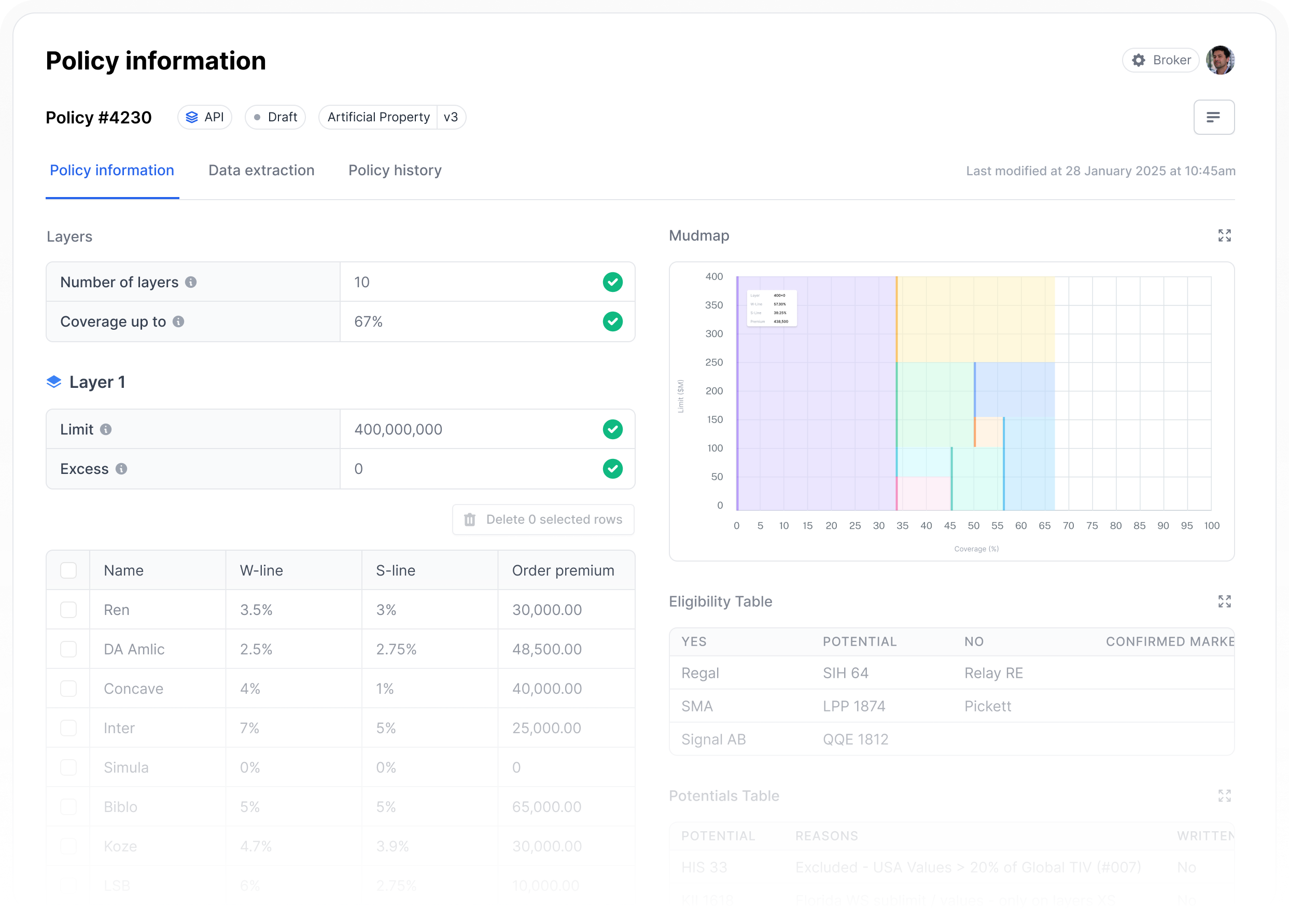Image resolution: width=1289 pixels, height=924 pixels.
Task: Expand the Potentials Table to fullscreen
Action: [1225, 795]
